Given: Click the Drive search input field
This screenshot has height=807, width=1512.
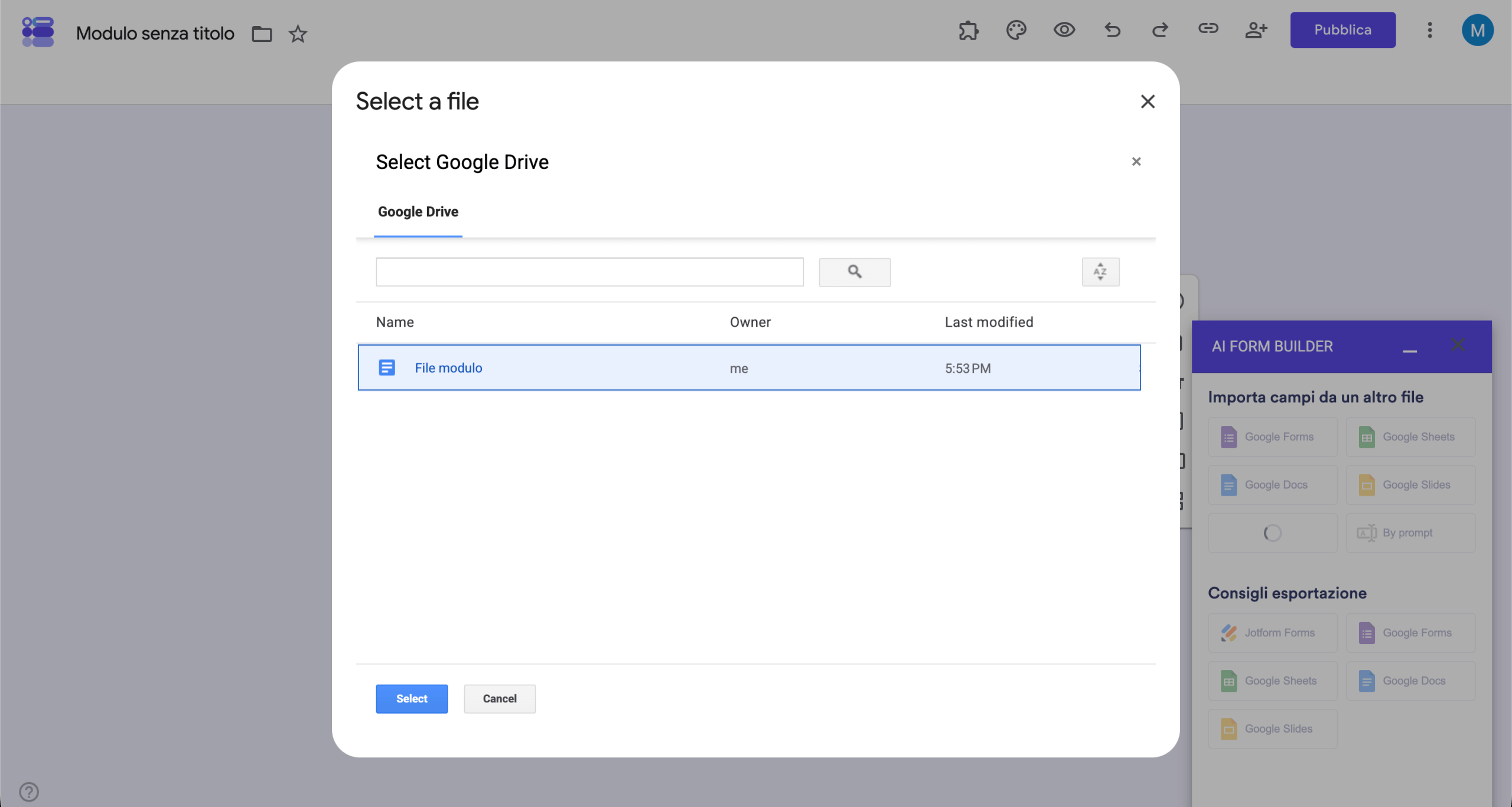Looking at the screenshot, I should point(589,272).
